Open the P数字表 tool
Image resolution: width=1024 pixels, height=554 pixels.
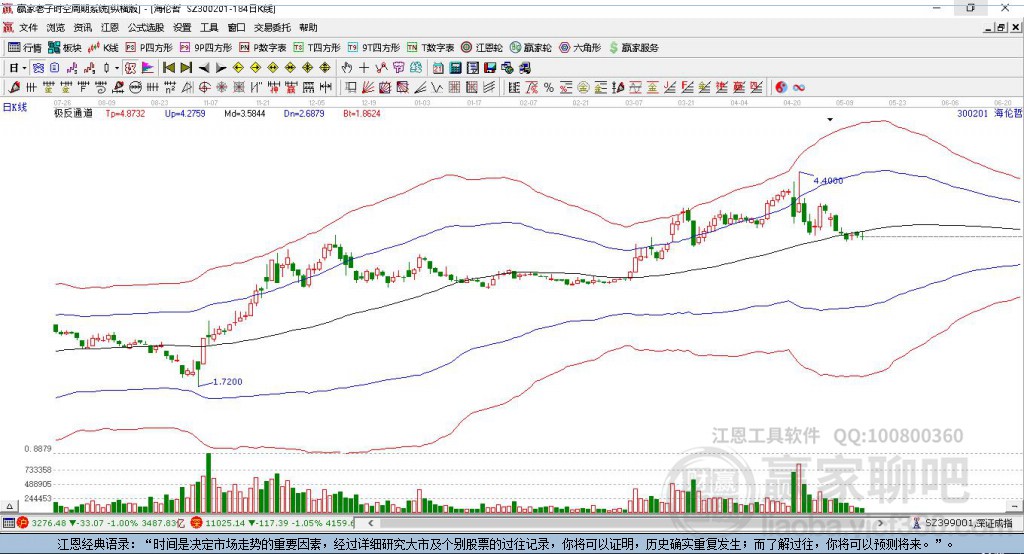tap(263, 48)
